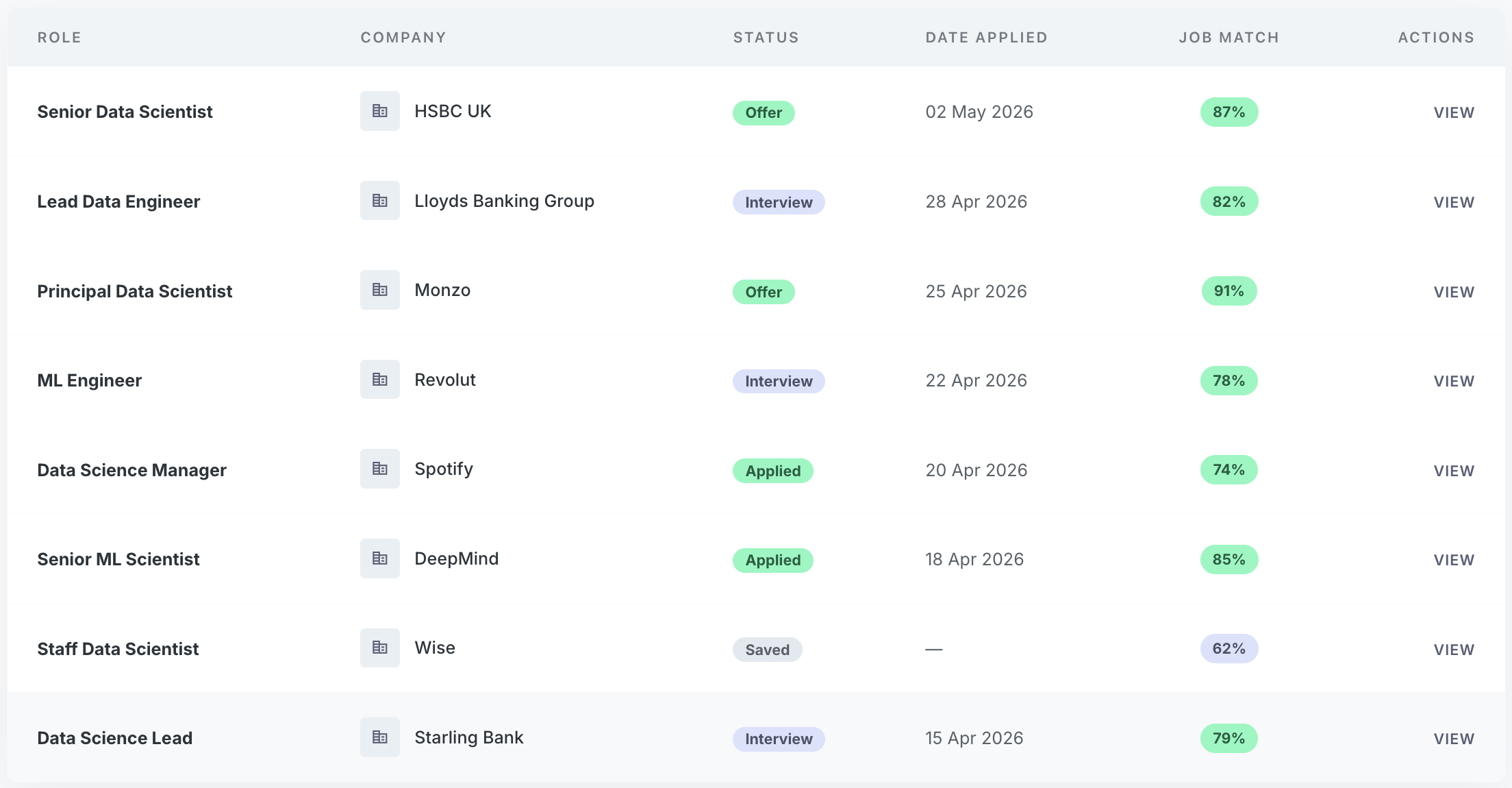This screenshot has height=788, width=1512.
Task: View the Data Science Lead application
Action: pos(1454,739)
